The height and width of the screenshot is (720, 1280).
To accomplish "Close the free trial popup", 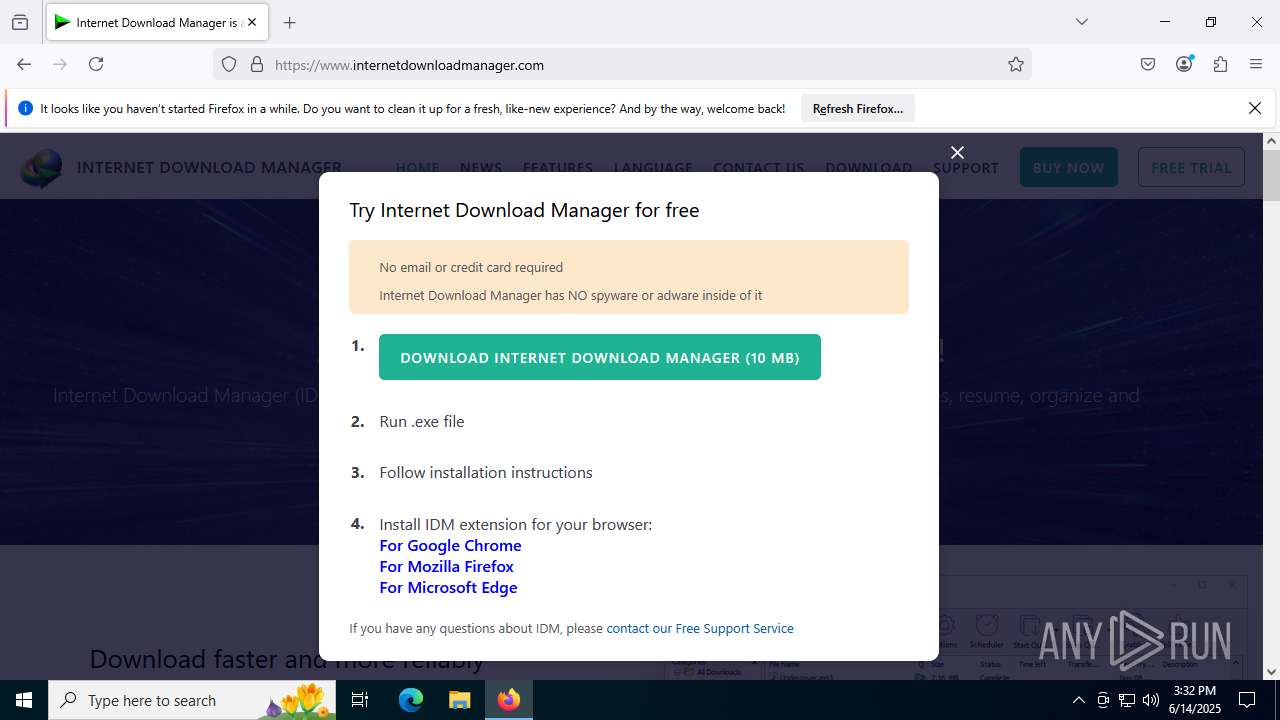I will pos(957,152).
